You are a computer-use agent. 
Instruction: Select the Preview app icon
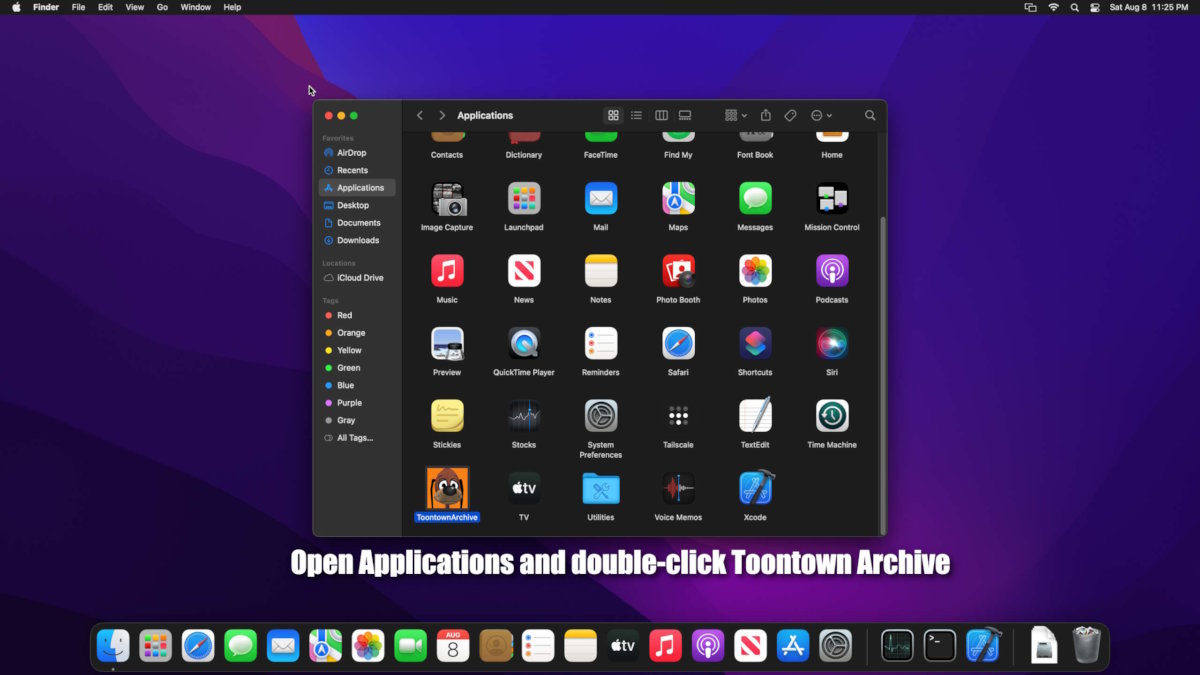(447, 343)
